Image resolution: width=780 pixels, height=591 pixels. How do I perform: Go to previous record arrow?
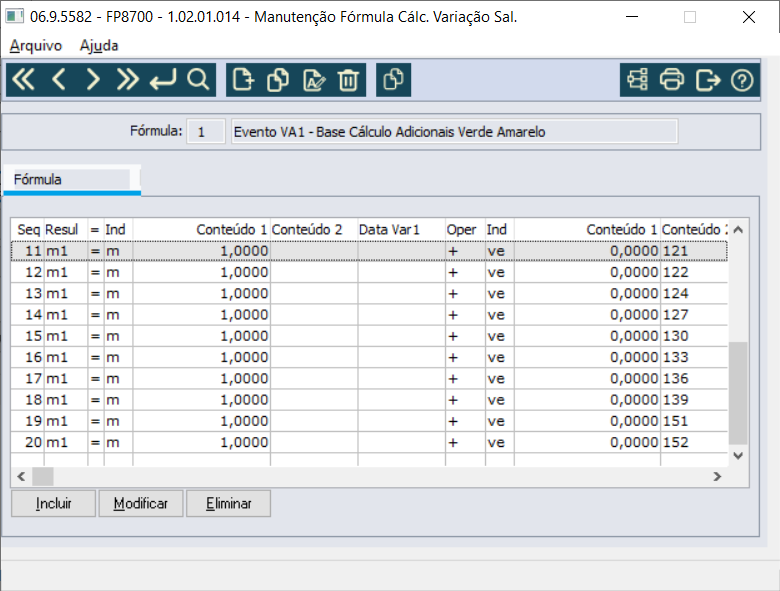point(59,80)
